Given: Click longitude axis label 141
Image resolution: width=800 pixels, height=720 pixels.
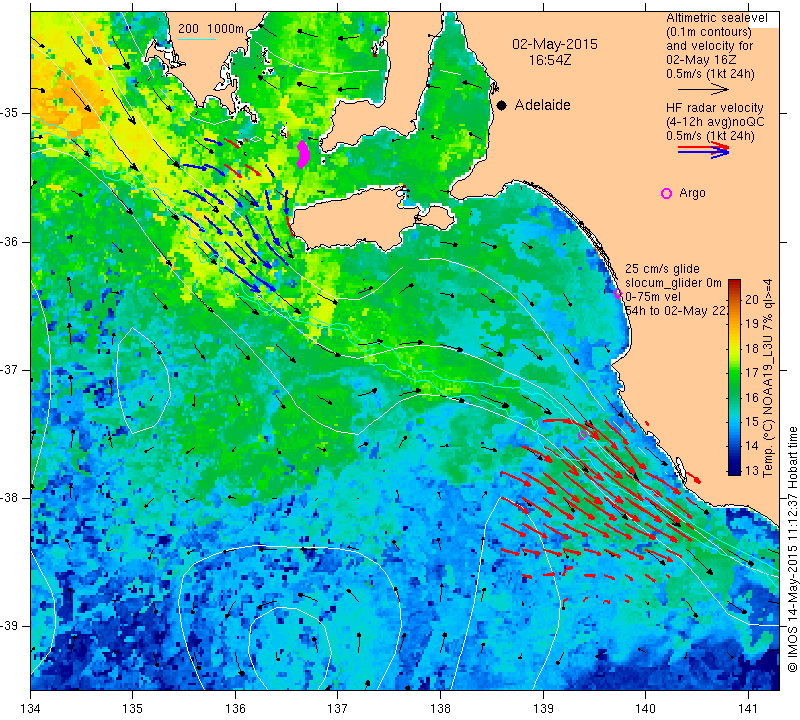Looking at the screenshot, I should coord(748,708).
